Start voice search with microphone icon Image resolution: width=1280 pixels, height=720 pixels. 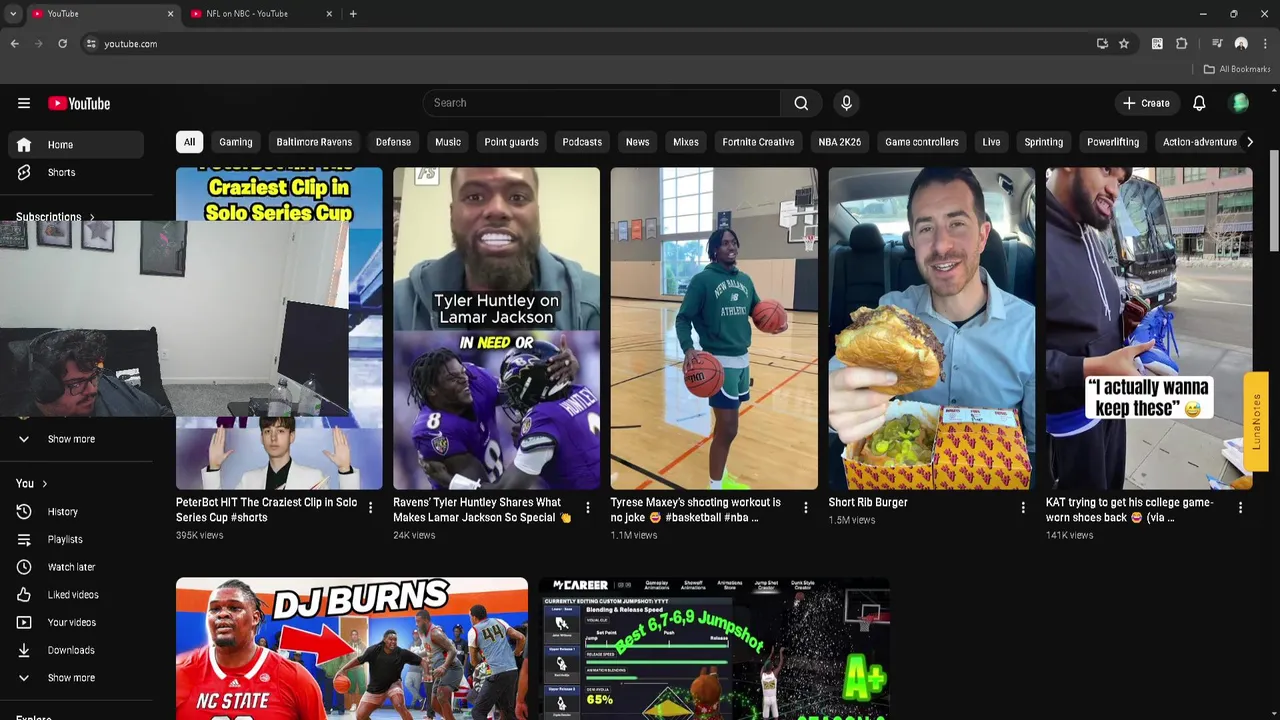click(846, 103)
